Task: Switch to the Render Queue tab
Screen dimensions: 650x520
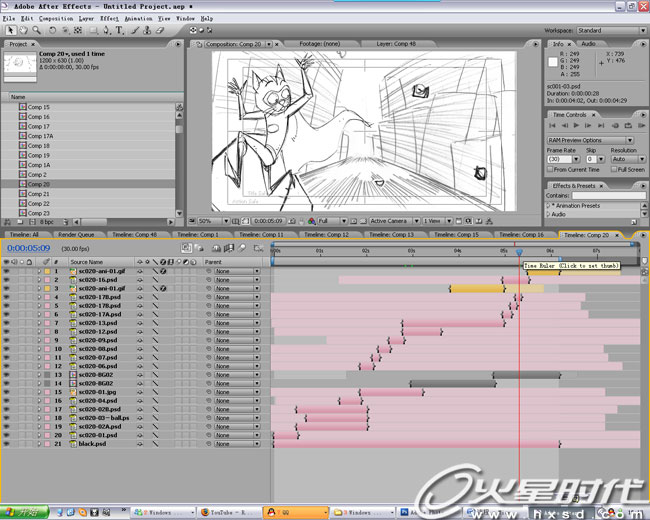Action: (76, 235)
